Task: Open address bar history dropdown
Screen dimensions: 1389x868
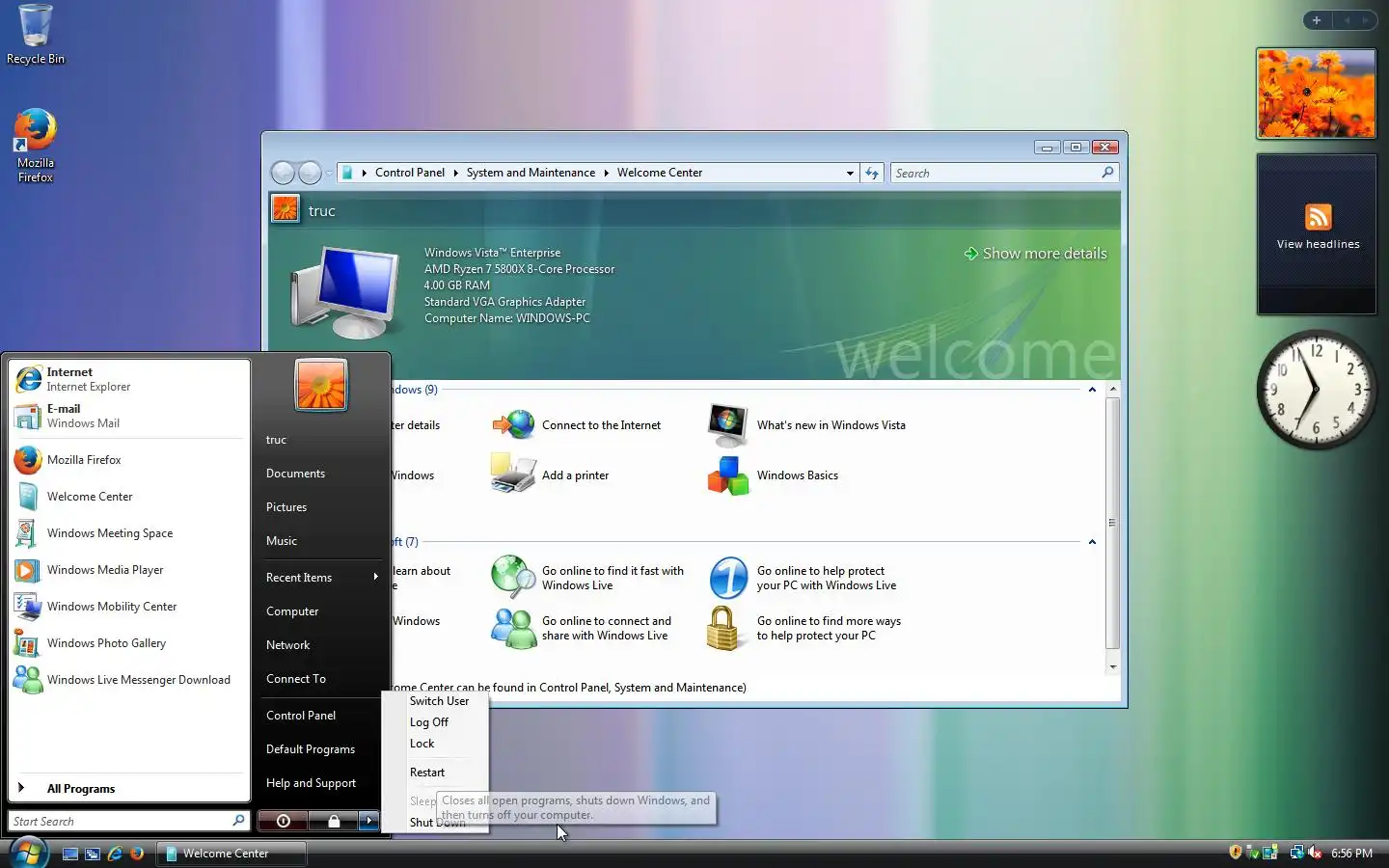Action: pyautogui.click(x=850, y=174)
